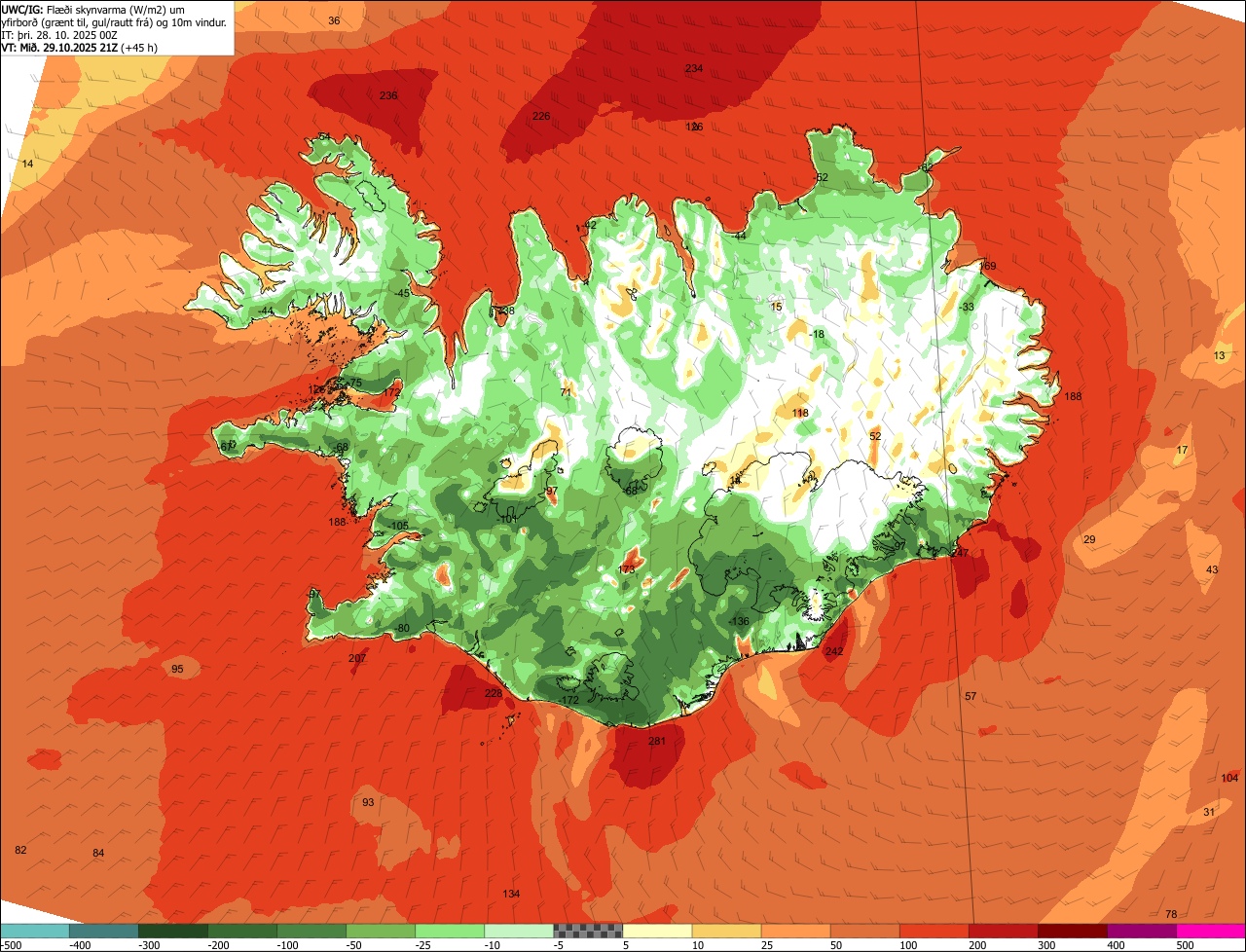1246x952 pixels.
Task: Click the flux value 57 southeast of Iceland
Action: (x=971, y=696)
